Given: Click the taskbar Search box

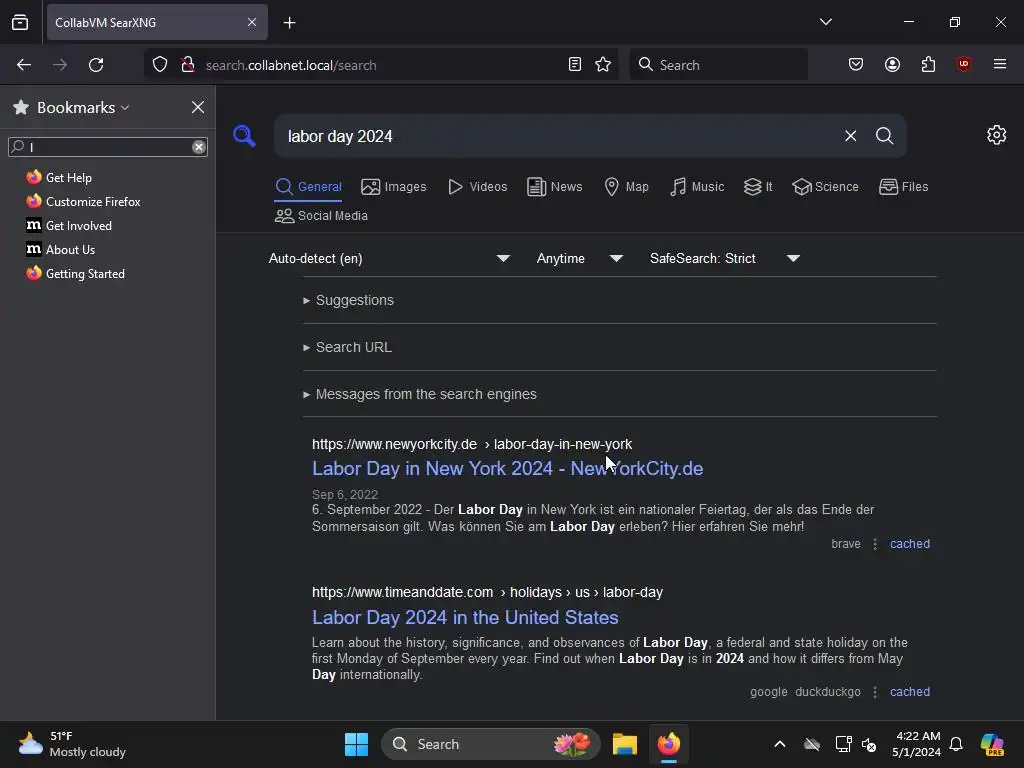Looking at the screenshot, I should 490,744.
